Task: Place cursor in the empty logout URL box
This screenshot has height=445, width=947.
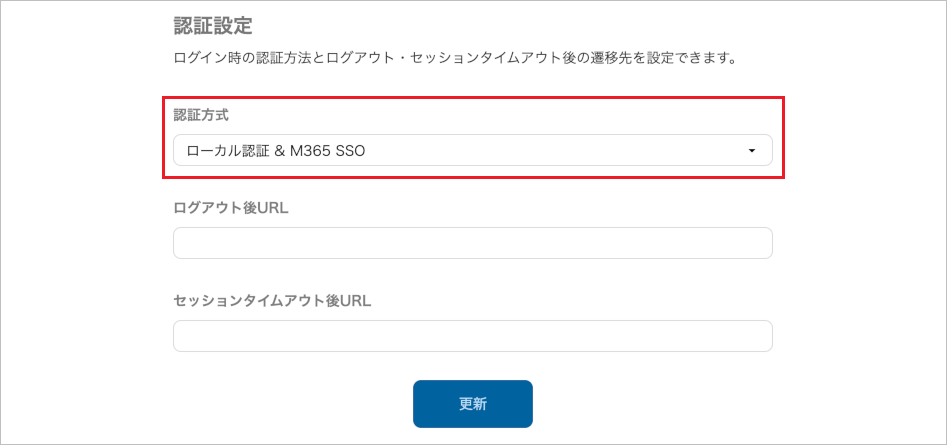Action: [x=472, y=243]
